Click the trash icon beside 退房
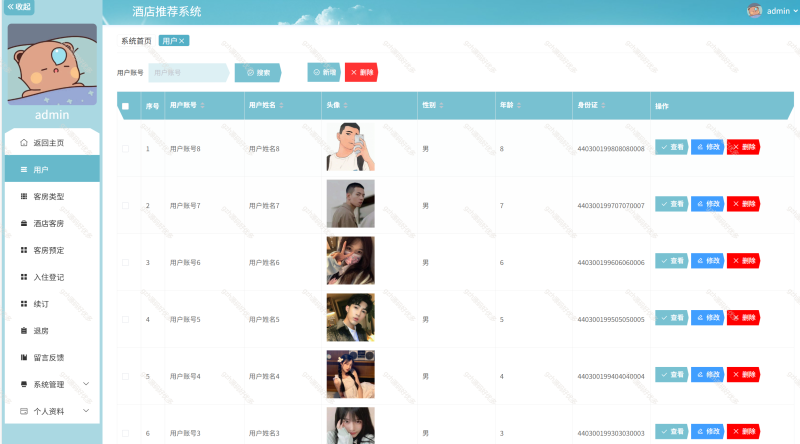 (x=24, y=330)
